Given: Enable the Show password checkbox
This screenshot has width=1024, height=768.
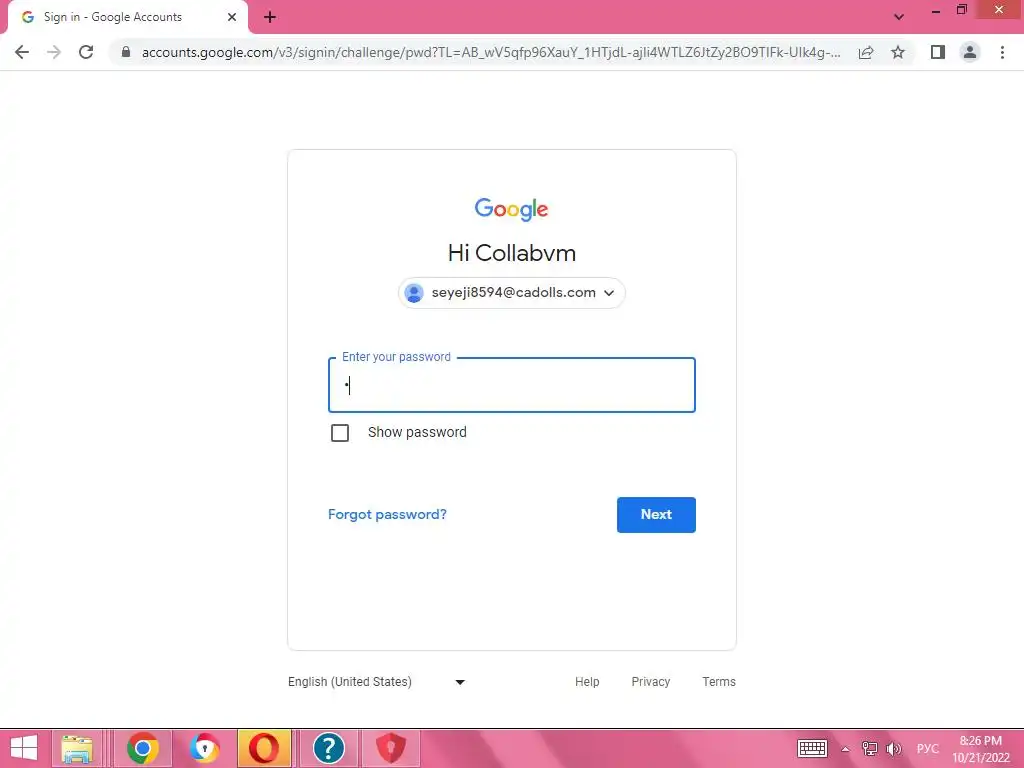Looking at the screenshot, I should coord(340,432).
